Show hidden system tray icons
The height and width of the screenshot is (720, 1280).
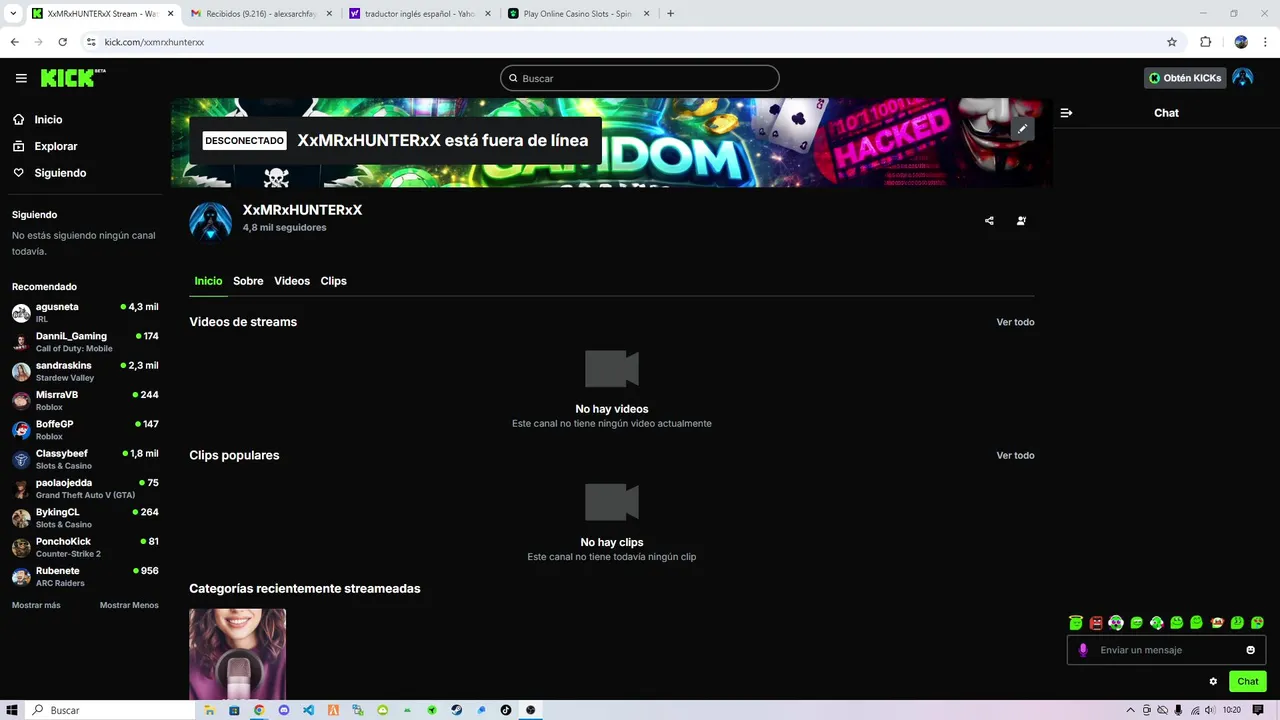(1131, 710)
